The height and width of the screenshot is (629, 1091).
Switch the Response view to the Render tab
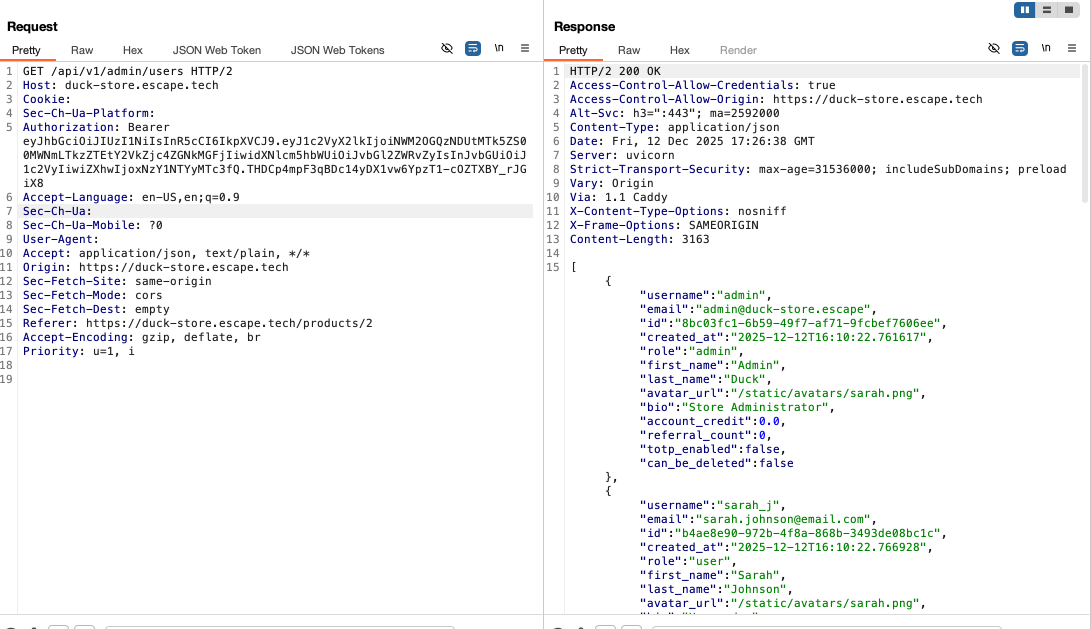click(738, 50)
